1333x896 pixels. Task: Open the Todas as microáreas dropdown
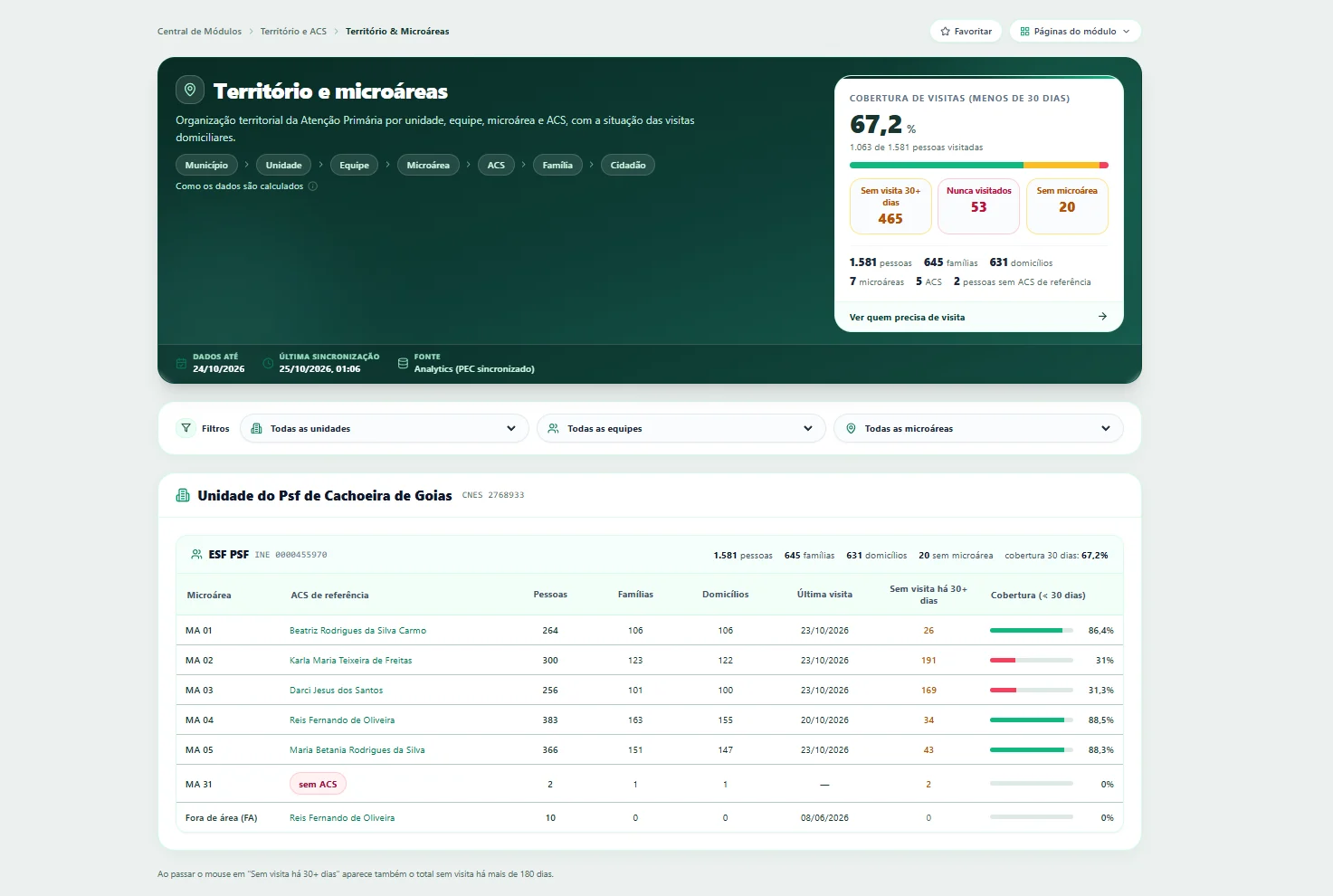978,428
